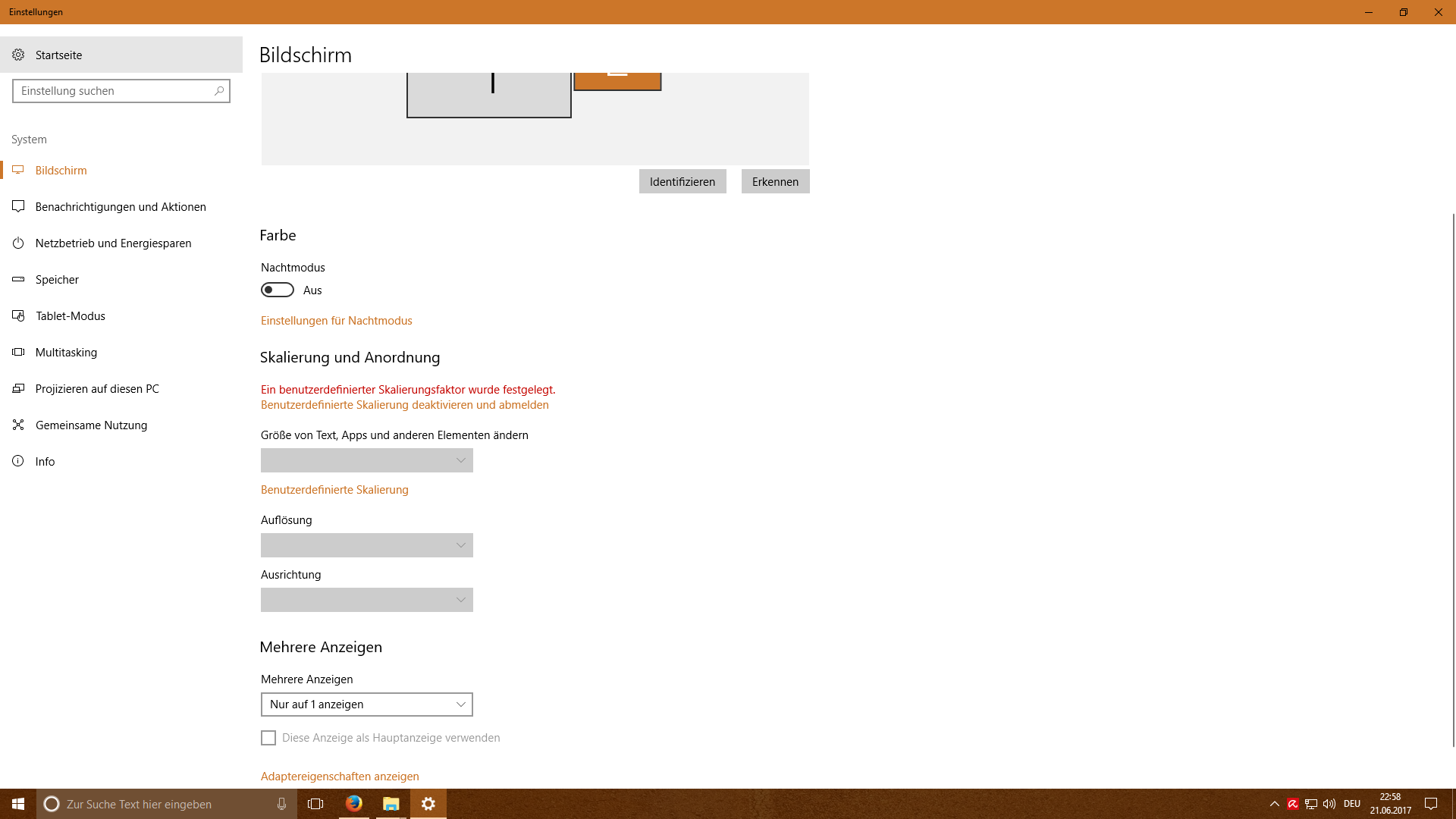Select Multitasking in the sidebar
This screenshot has height=819, width=1456.
tap(66, 353)
